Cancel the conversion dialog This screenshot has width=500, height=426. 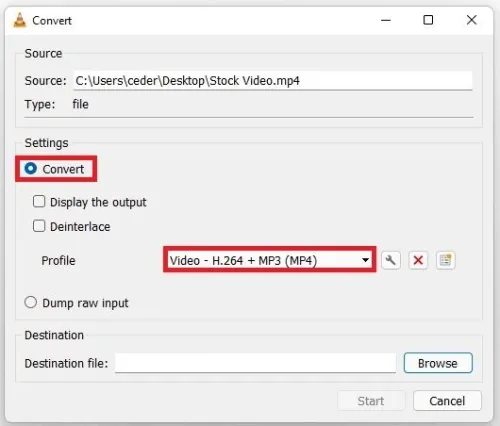point(447,401)
